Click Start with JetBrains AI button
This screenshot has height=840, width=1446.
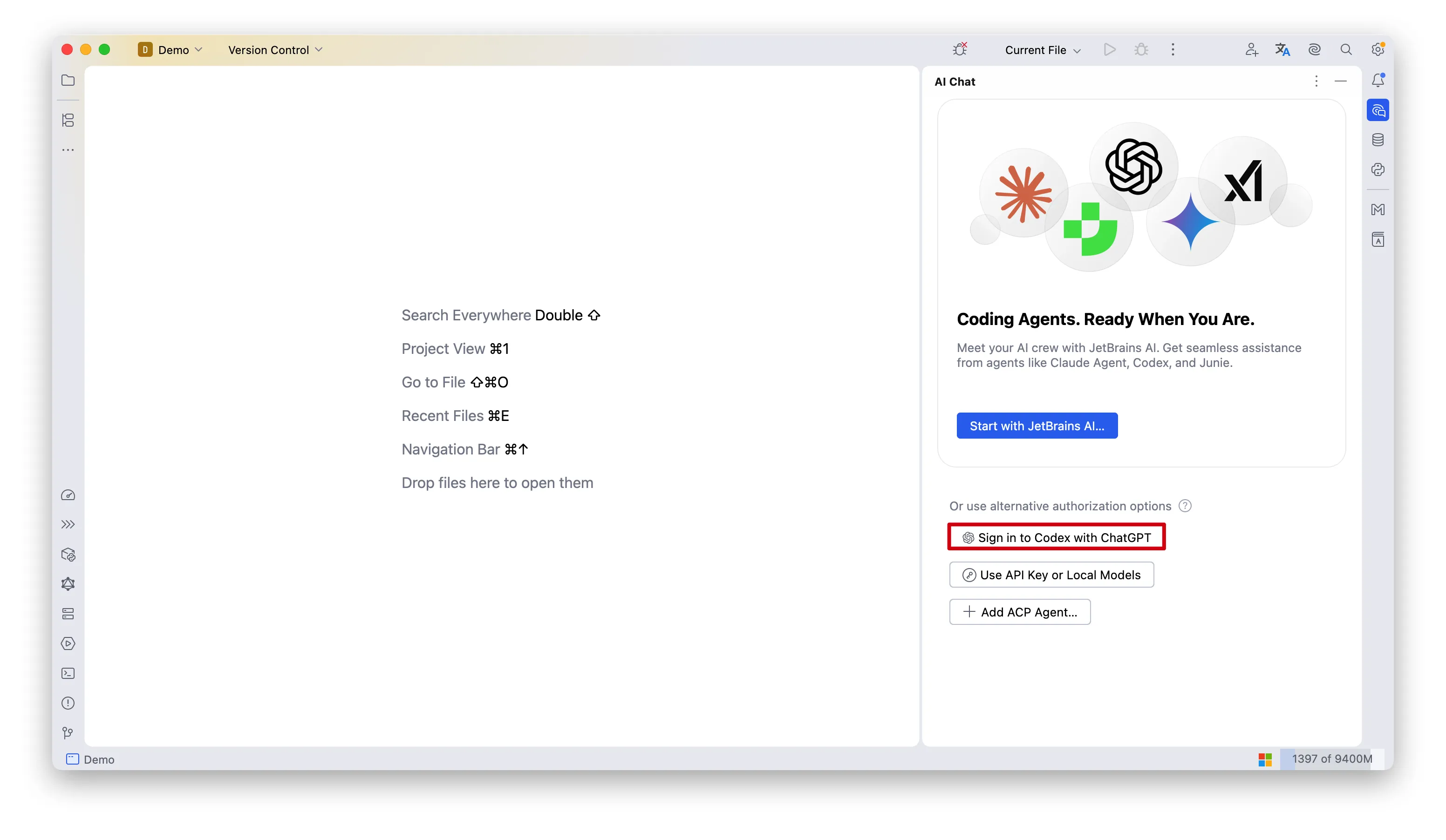1037,426
